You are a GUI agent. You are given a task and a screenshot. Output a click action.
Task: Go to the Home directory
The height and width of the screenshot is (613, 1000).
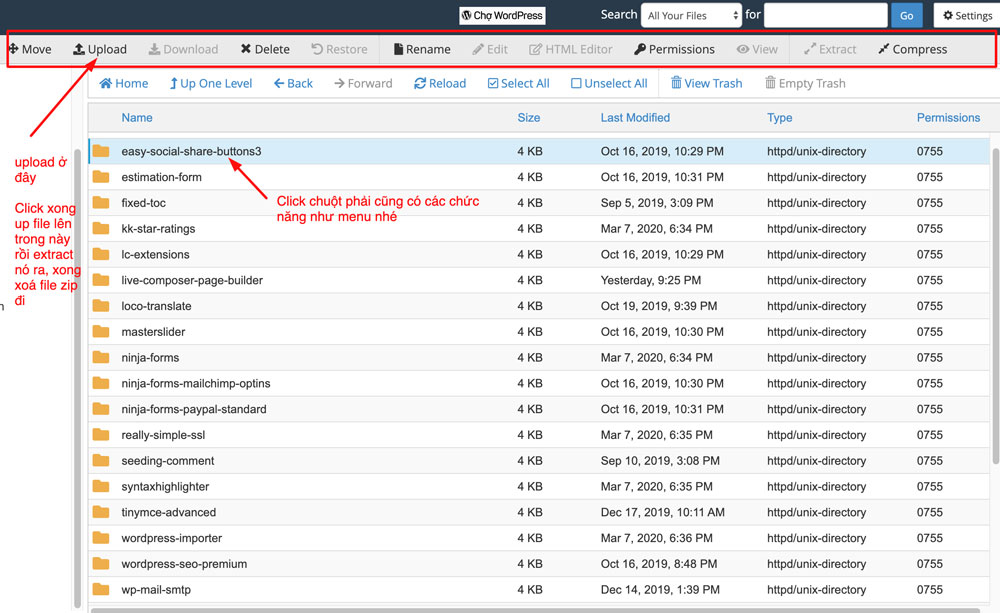[124, 84]
